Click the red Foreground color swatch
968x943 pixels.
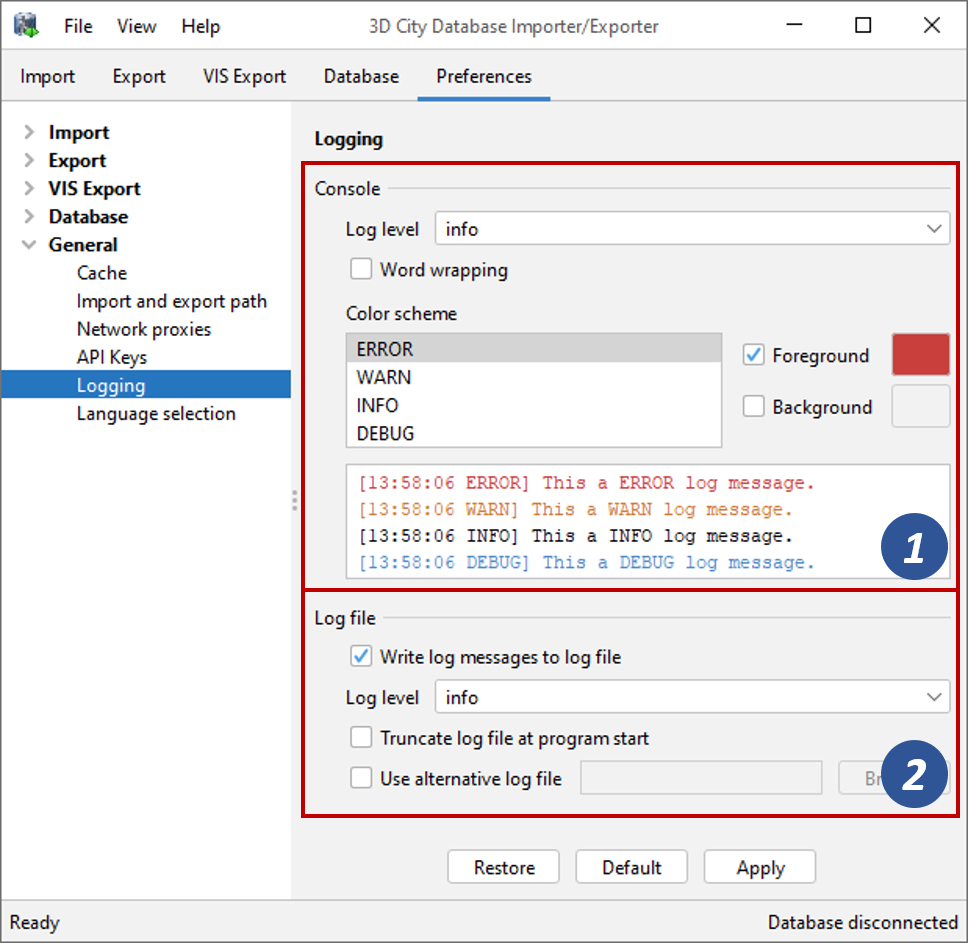point(920,354)
